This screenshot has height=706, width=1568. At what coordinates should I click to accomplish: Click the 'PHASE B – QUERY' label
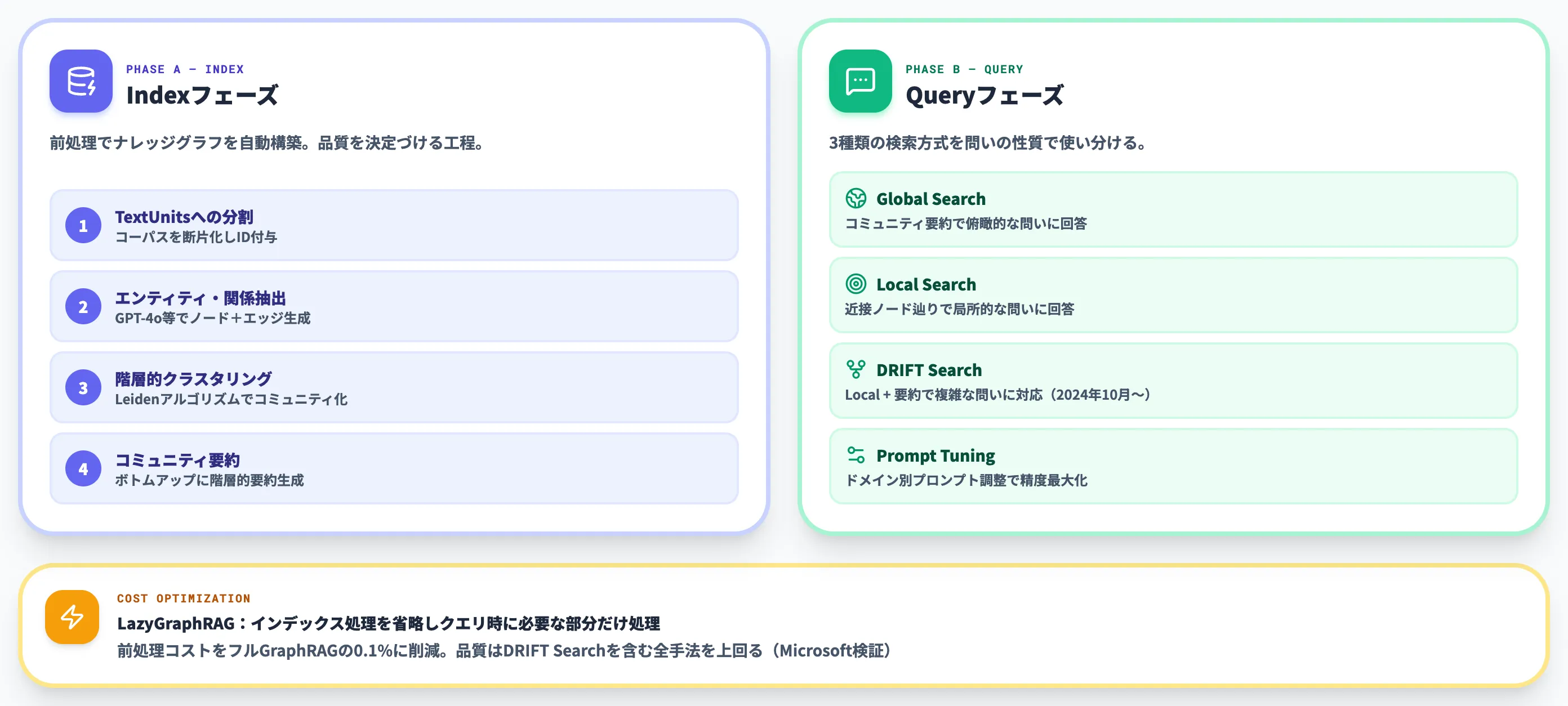pyautogui.click(x=964, y=69)
